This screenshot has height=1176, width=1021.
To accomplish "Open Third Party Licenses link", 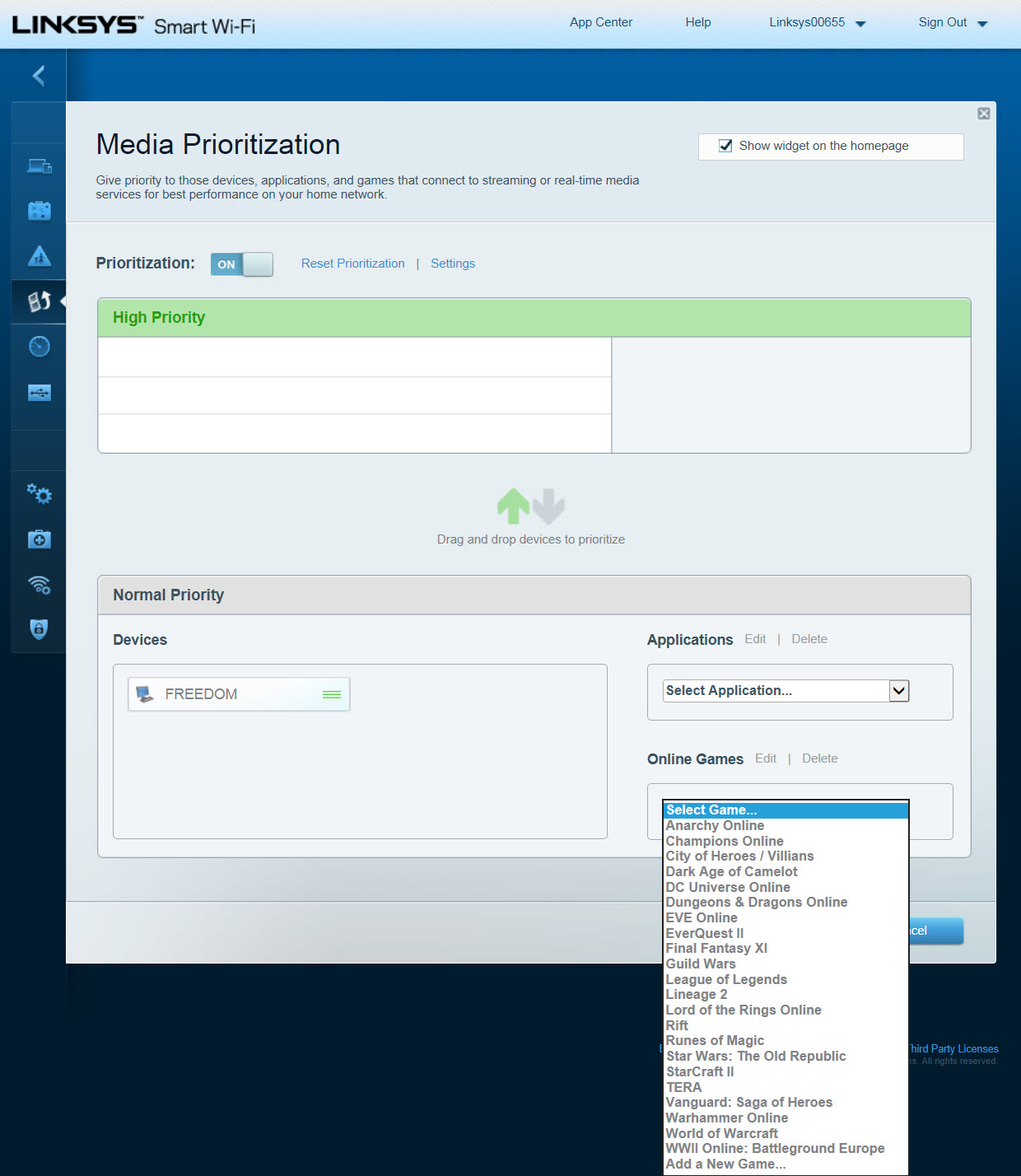I will point(953,1048).
